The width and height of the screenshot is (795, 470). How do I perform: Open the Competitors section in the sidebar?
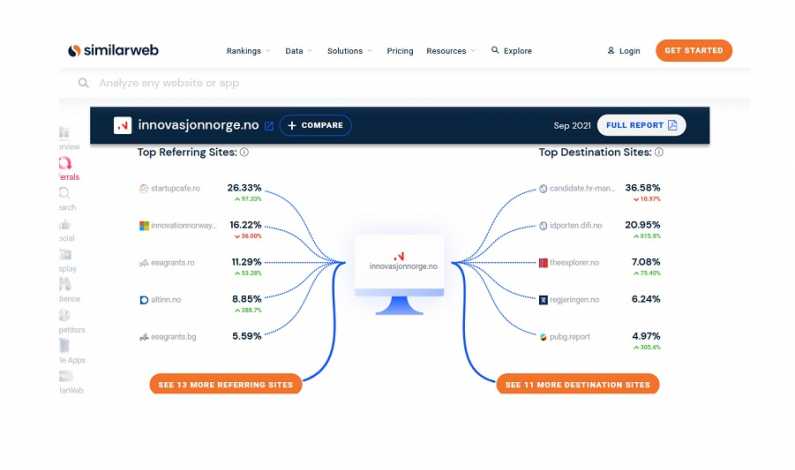(x=68, y=320)
